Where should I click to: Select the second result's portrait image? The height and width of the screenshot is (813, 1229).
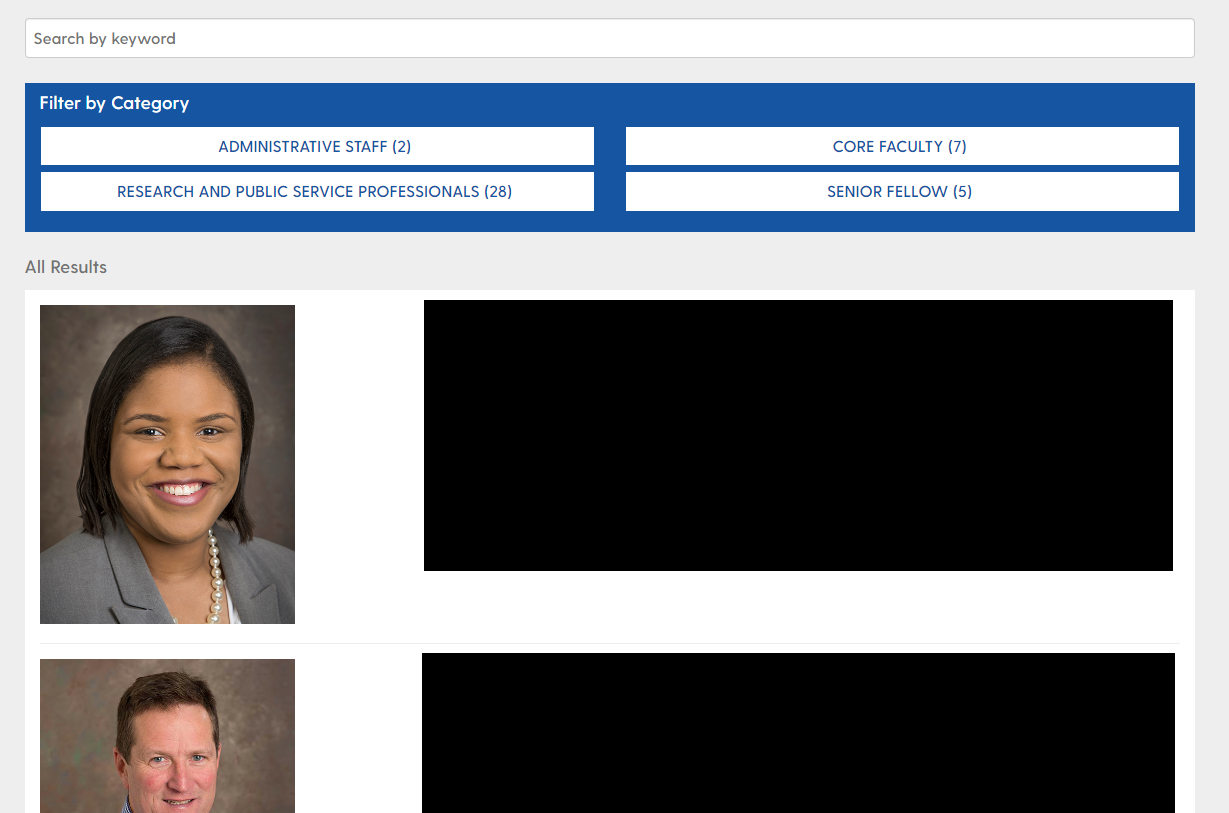(x=167, y=736)
